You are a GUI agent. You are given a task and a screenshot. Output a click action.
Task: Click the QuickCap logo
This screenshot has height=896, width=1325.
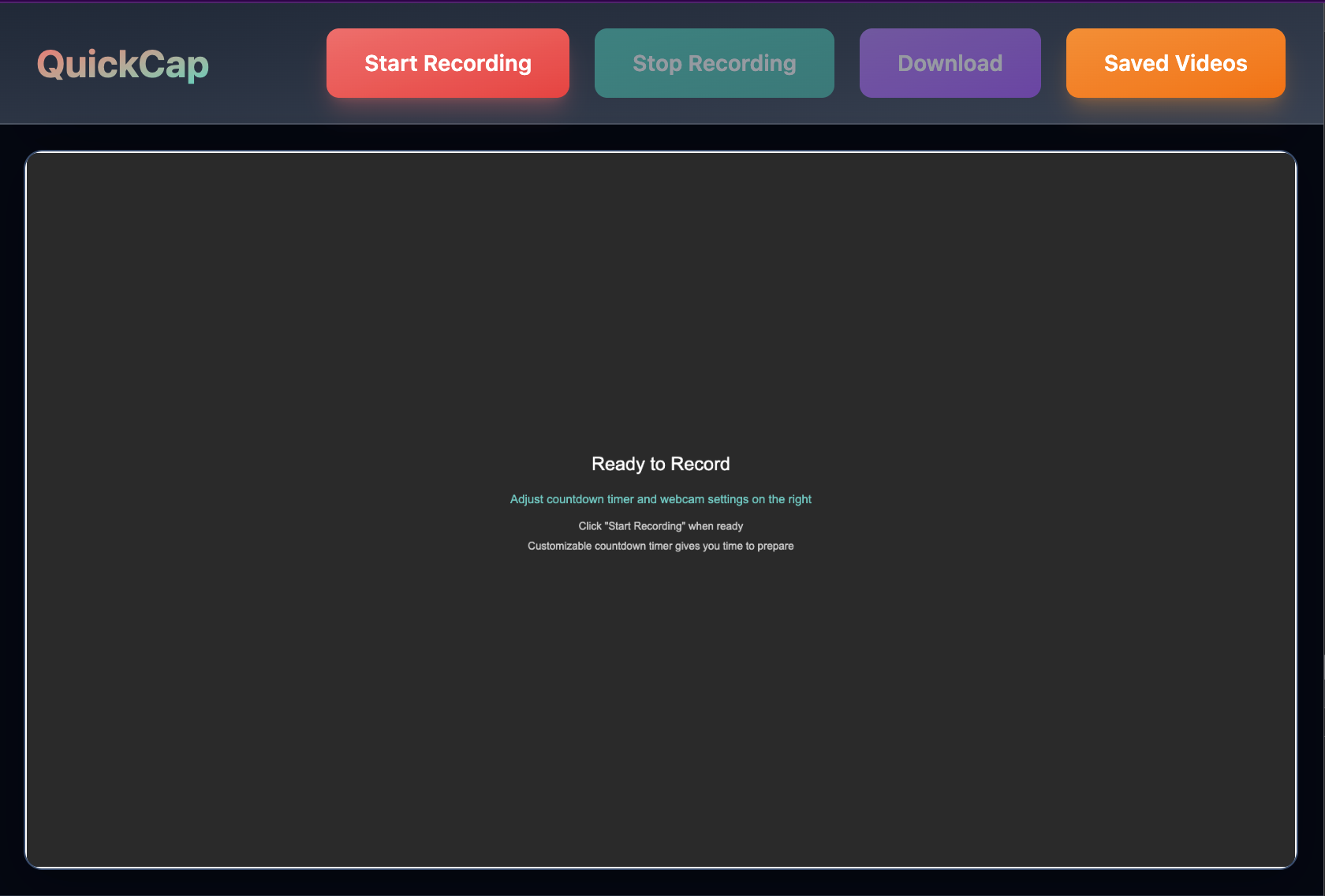(122, 63)
